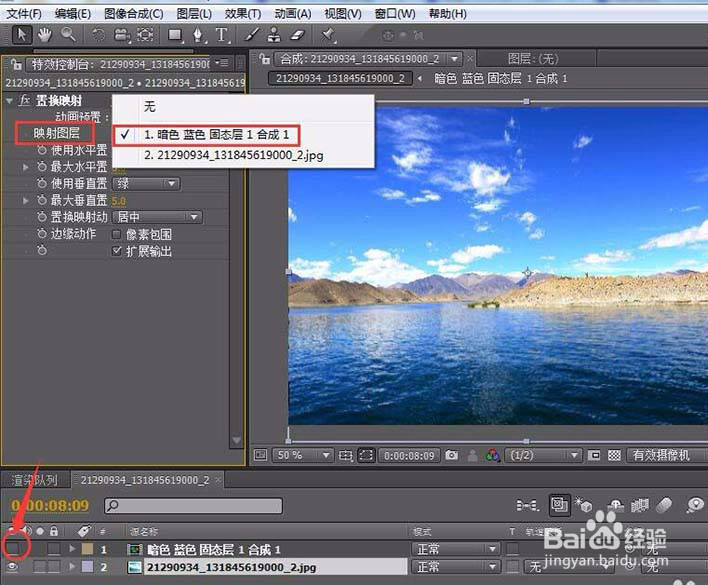Open the effects panel options menu button
708x585 pixels.
pyautogui.click(x=222, y=62)
